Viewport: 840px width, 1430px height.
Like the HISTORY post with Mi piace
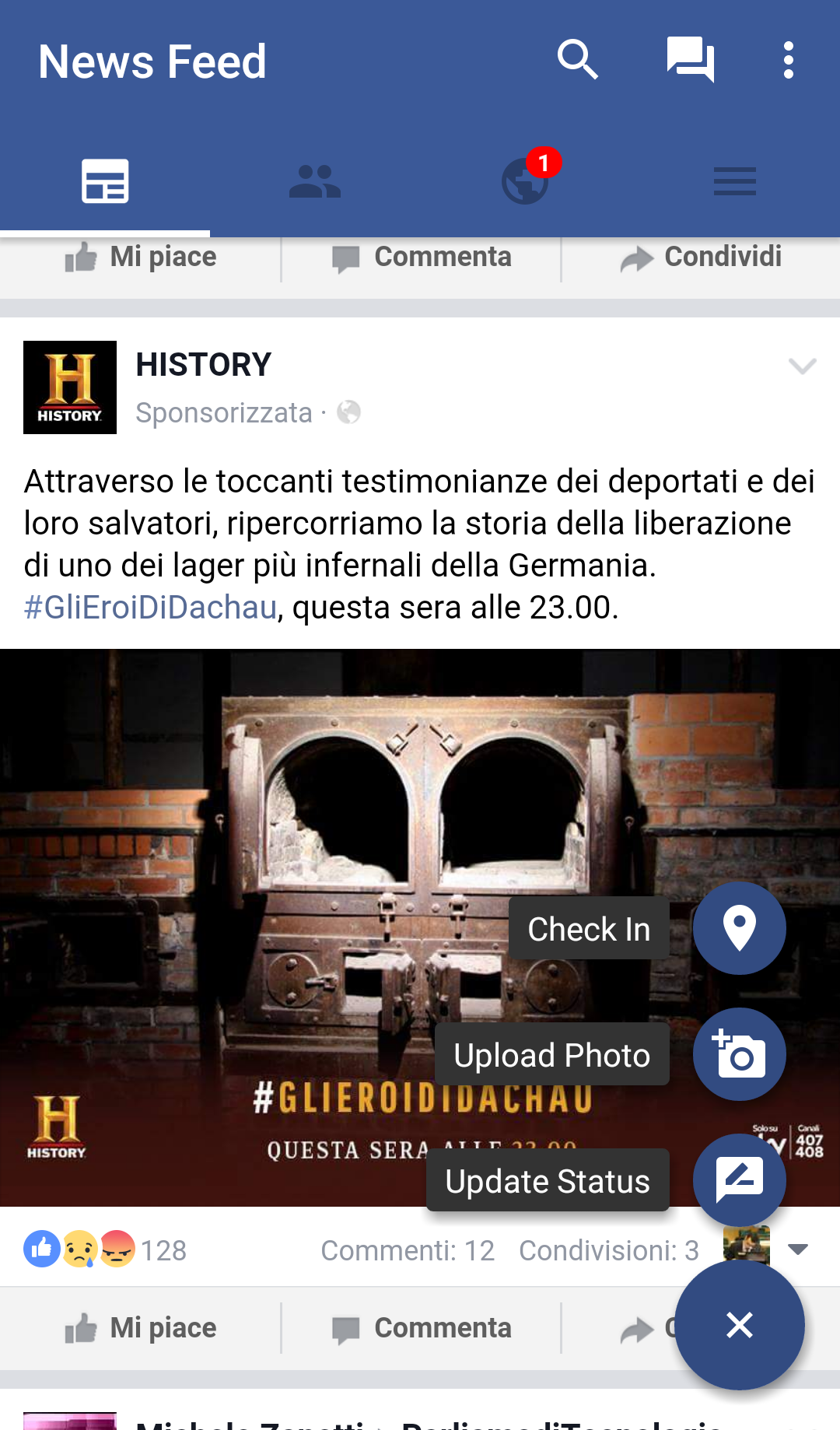point(141,1328)
